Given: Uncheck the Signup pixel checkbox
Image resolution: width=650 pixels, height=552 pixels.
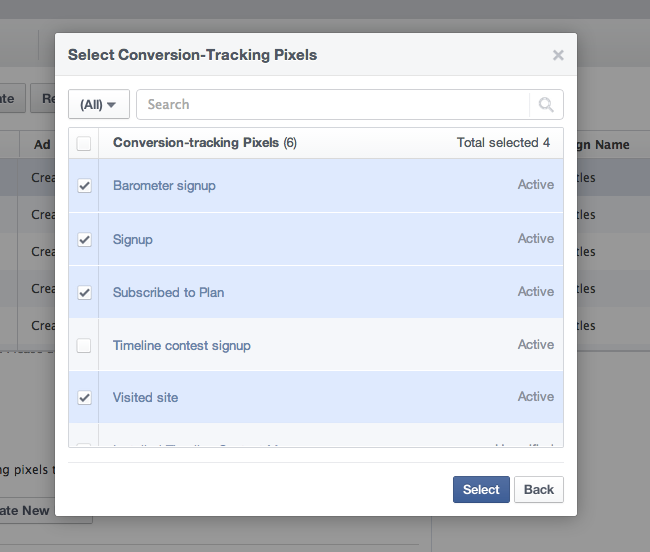Looking at the screenshot, I should 84,240.
